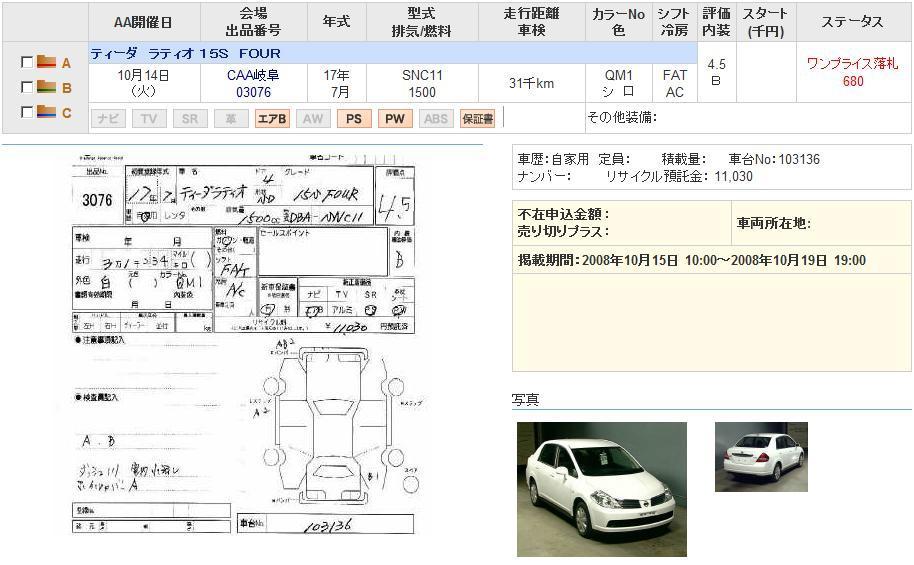Click the 車歴:自家用 text
Screen dimensions: 914x565
[x=553, y=159]
